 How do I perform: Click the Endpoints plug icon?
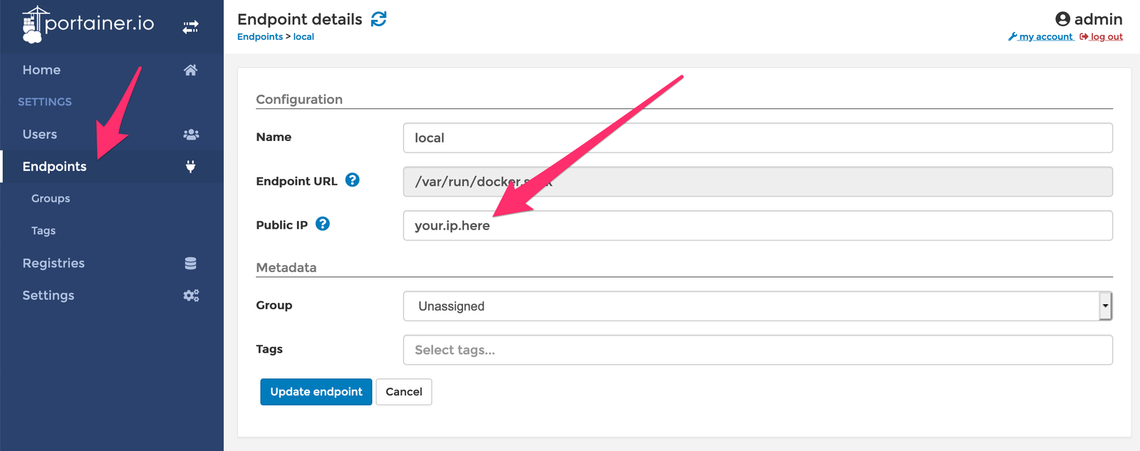(x=190, y=167)
